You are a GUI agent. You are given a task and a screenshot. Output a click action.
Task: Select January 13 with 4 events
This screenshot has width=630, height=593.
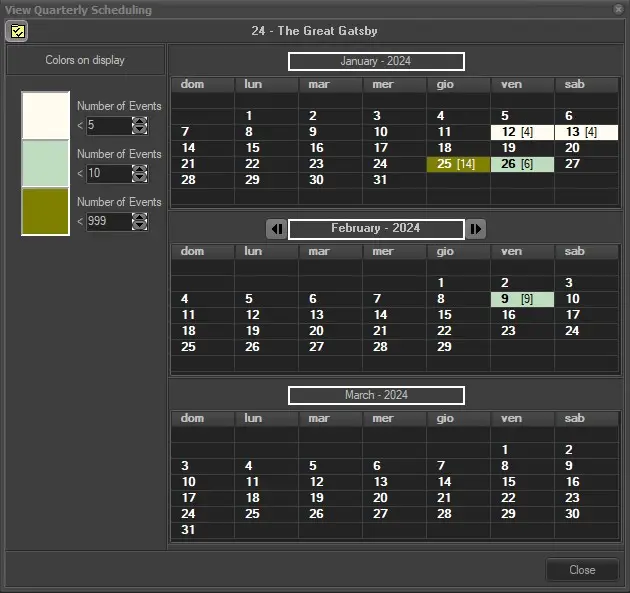click(586, 132)
